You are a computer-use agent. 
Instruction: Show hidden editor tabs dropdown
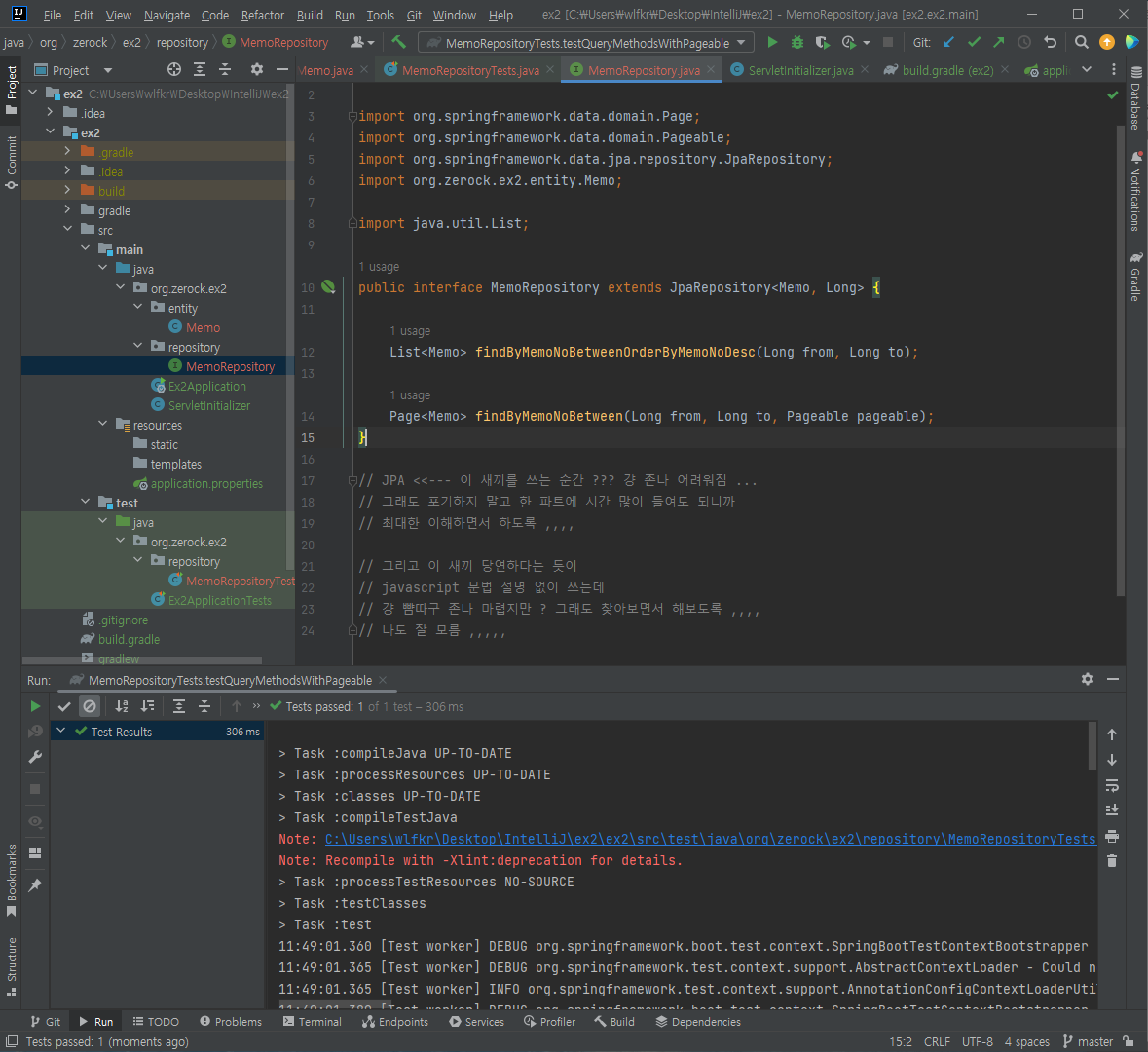pyautogui.click(x=1087, y=69)
